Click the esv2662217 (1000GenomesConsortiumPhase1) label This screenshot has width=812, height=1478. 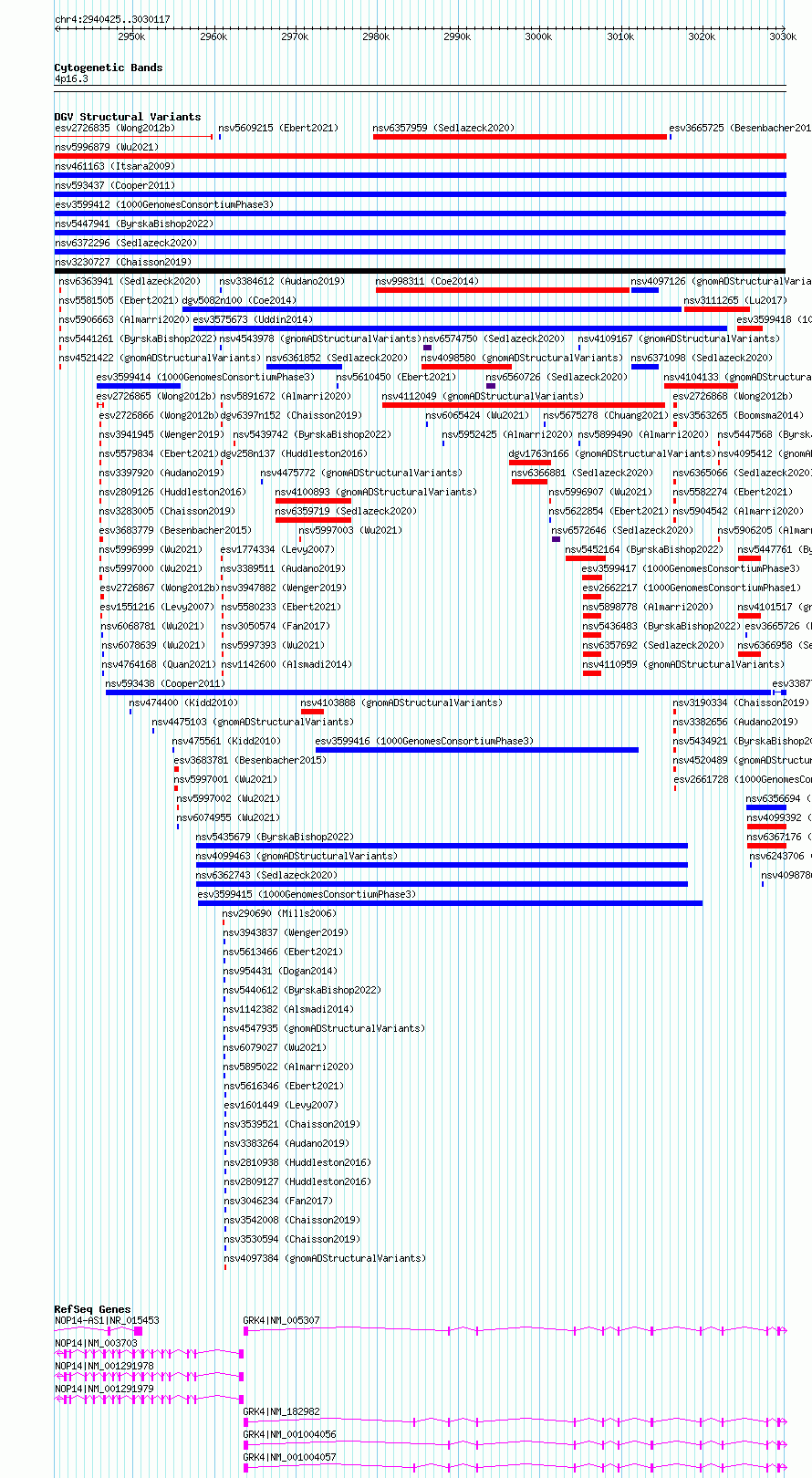coord(692,588)
